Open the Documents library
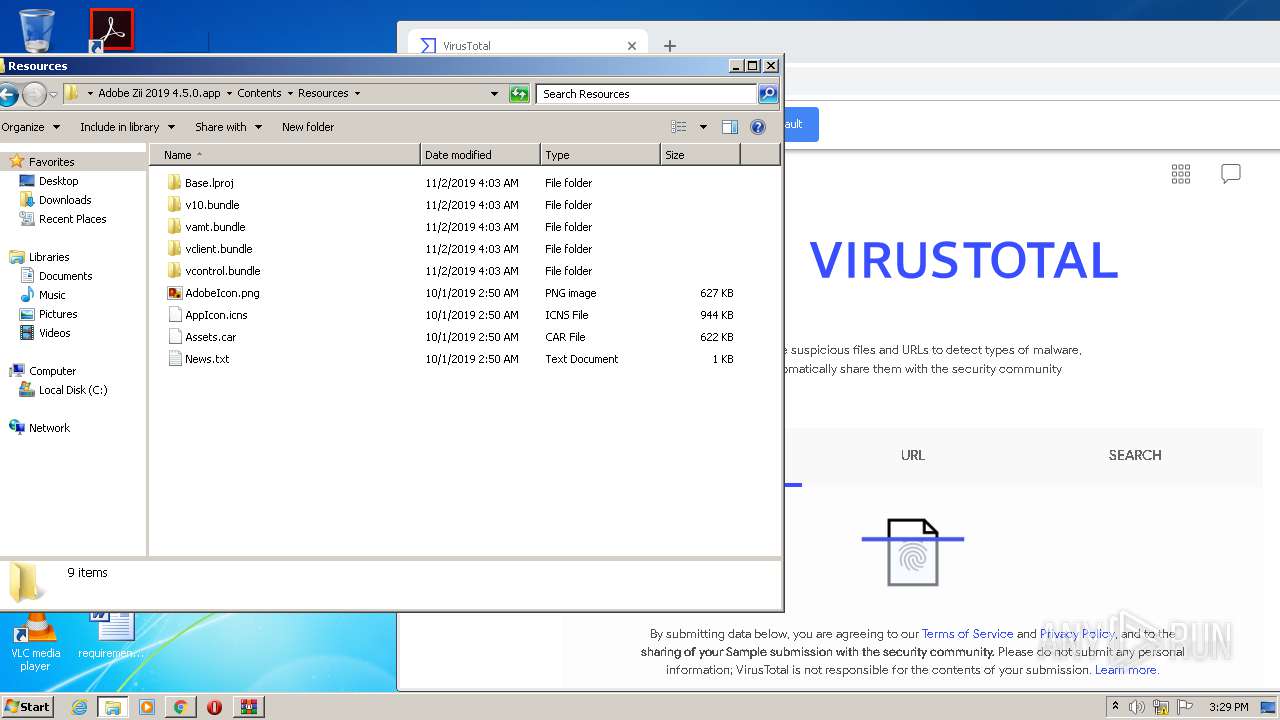This screenshot has height=720, width=1280. pyautogui.click(x=65, y=276)
